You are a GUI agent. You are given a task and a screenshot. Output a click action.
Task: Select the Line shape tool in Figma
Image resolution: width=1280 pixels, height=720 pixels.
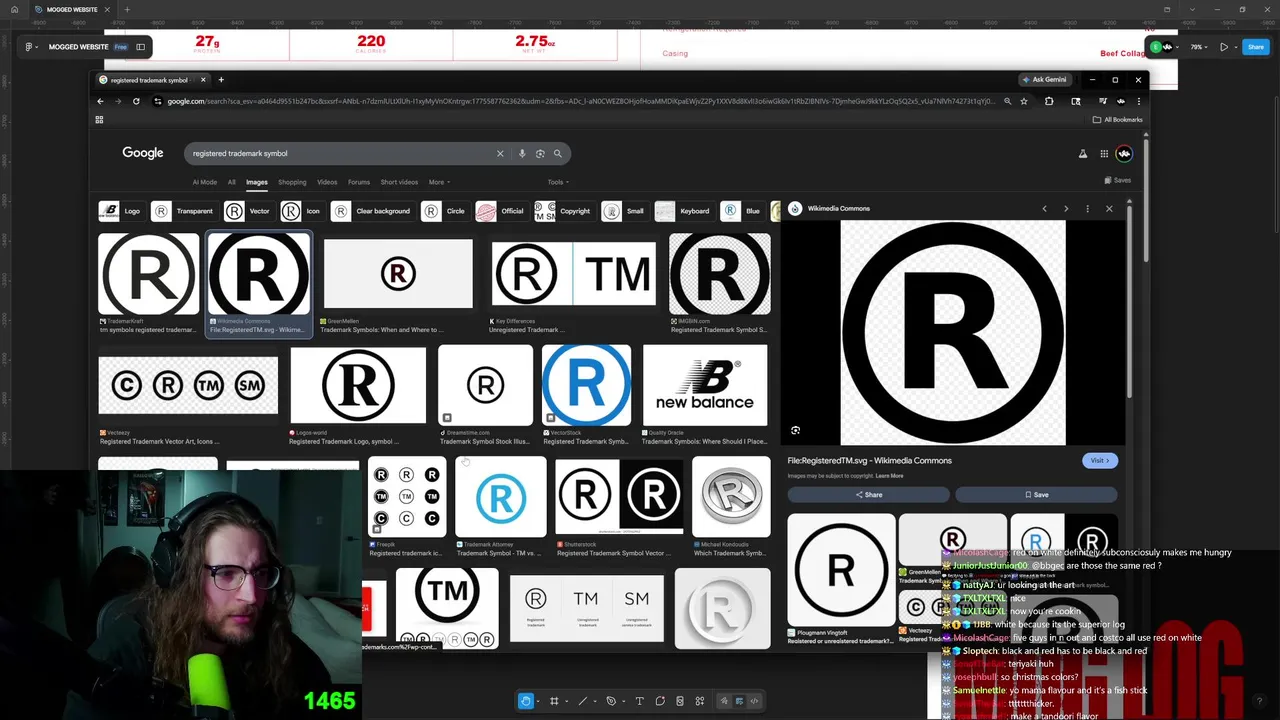[x=582, y=701]
